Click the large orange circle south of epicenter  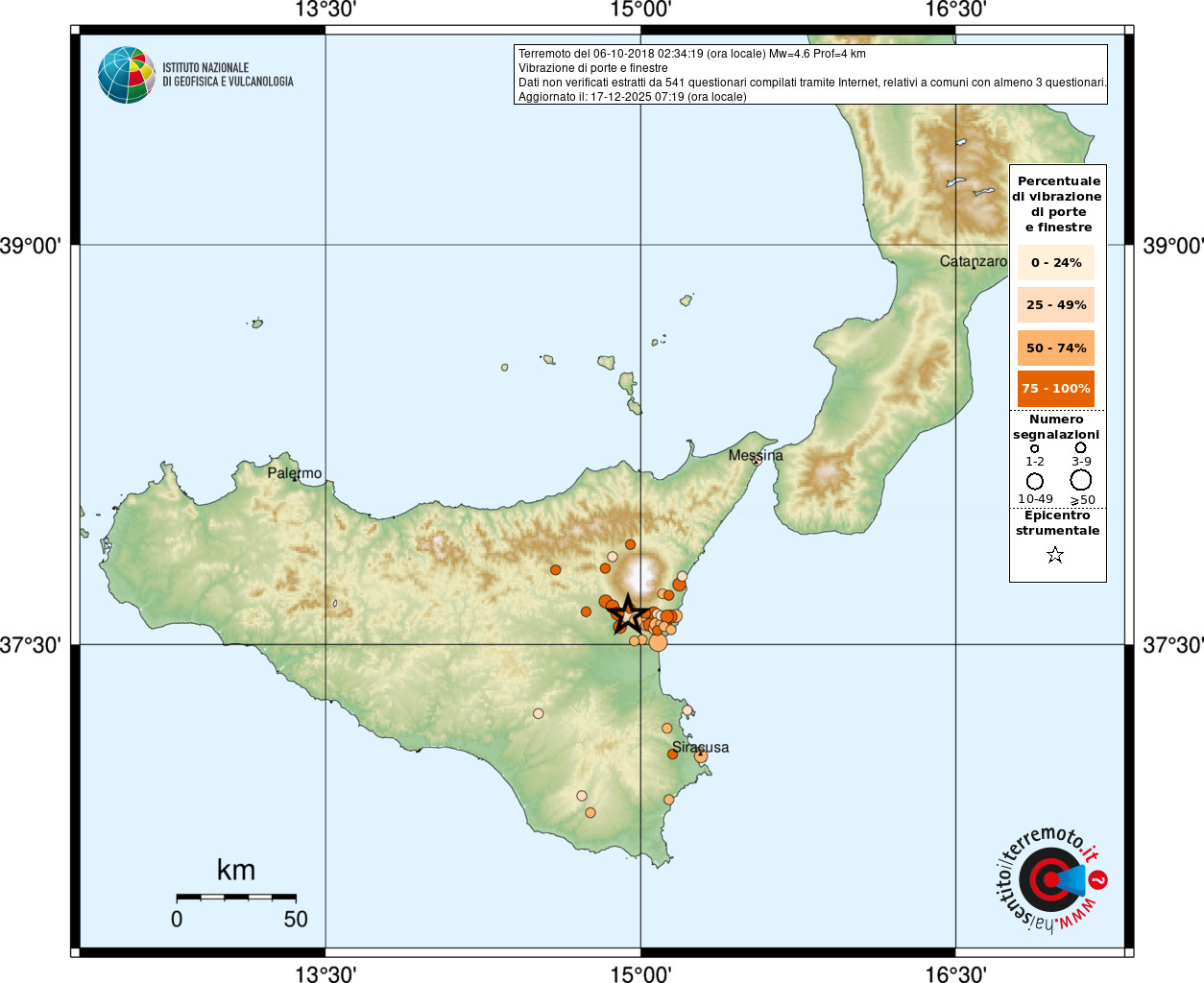coord(658,642)
